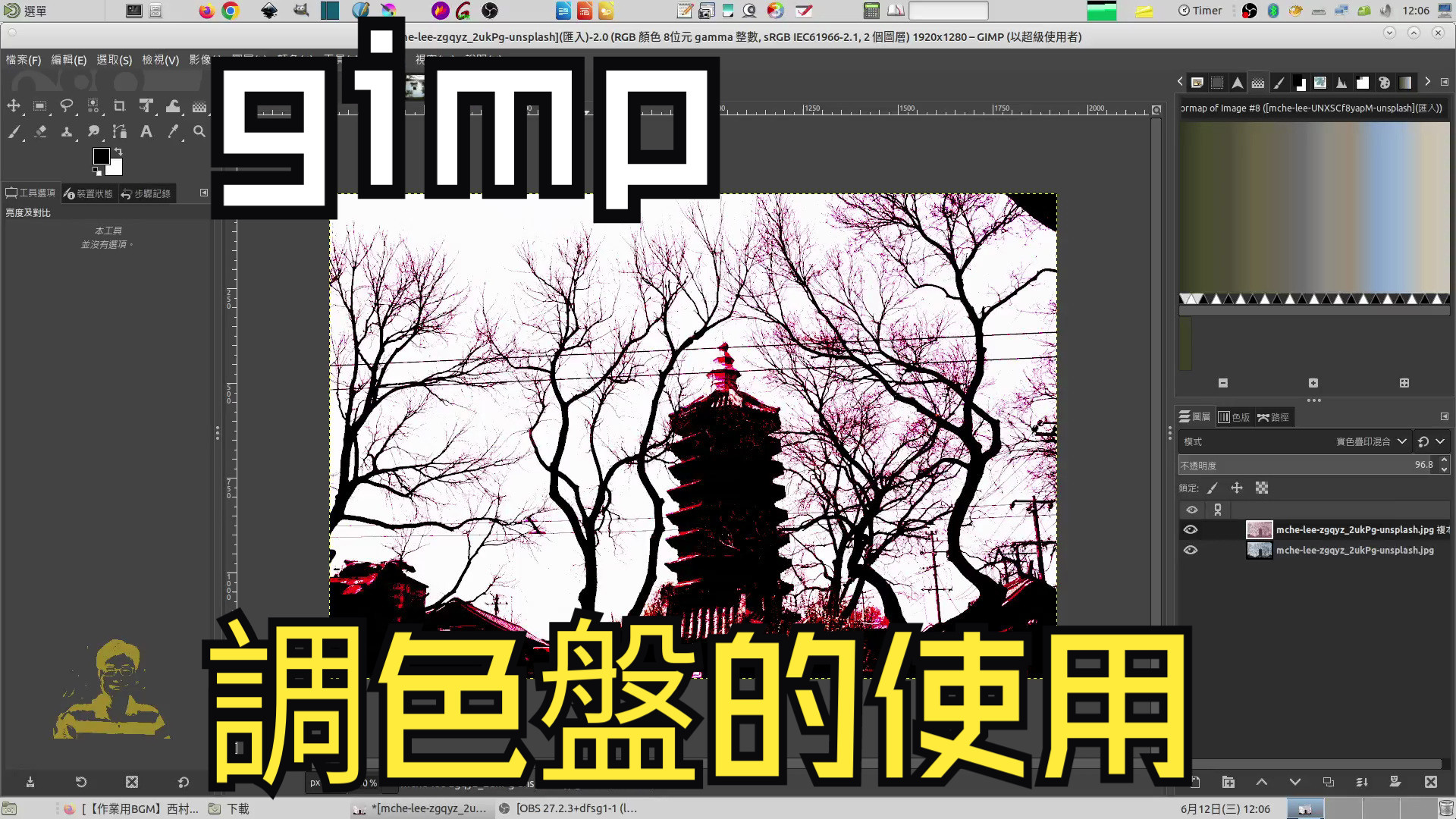
Task: Switch to the 步驟記錄 undo history tab
Action: click(146, 193)
